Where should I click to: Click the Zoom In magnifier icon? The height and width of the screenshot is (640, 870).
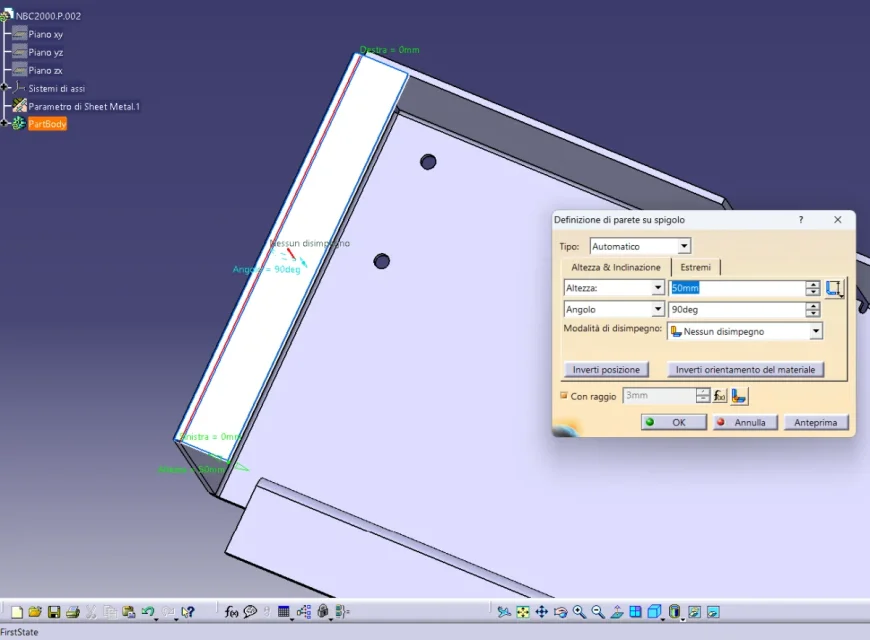[x=579, y=612]
